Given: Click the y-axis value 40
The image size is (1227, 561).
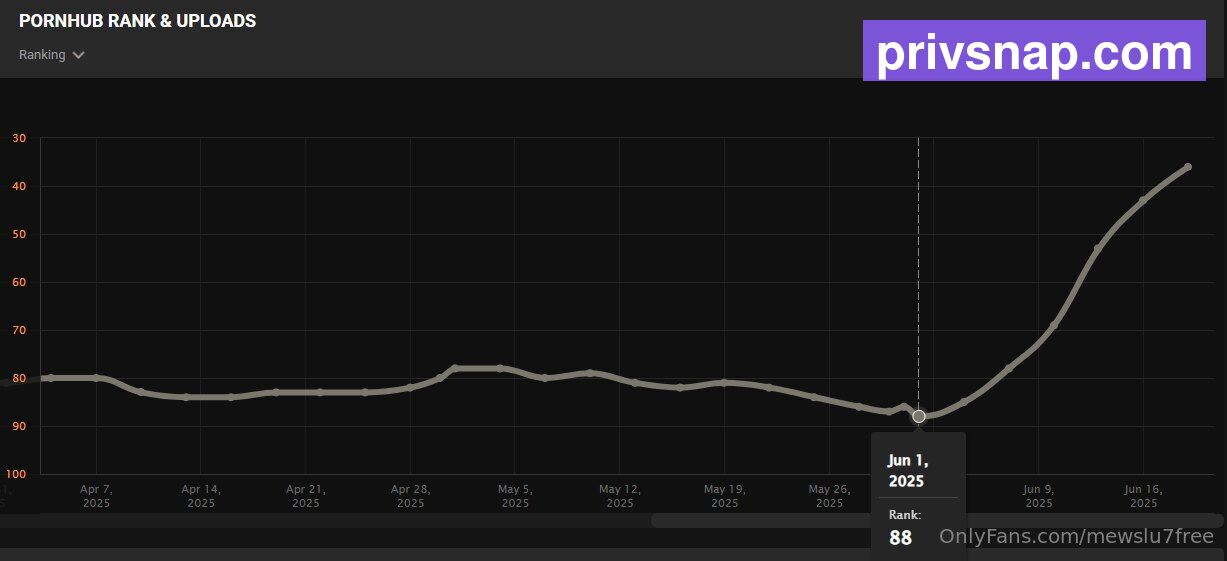Looking at the screenshot, I should 19,187.
